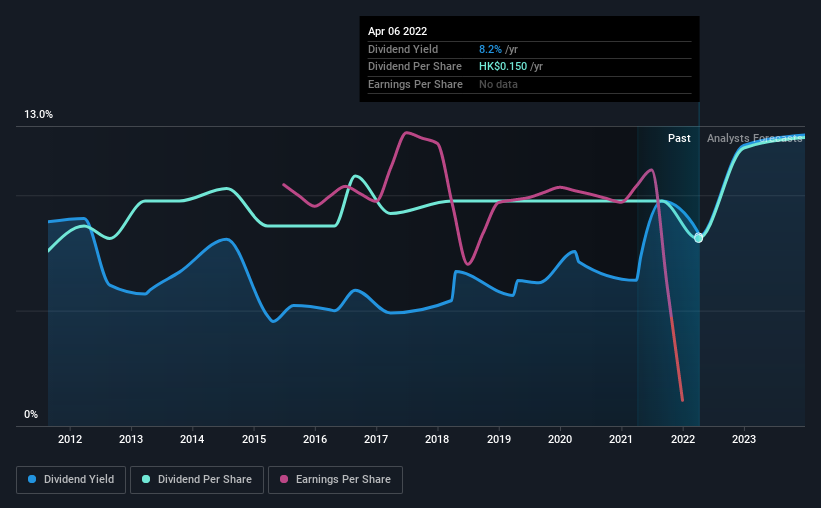Select the 2018 x-axis label

click(x=437, y=439)
